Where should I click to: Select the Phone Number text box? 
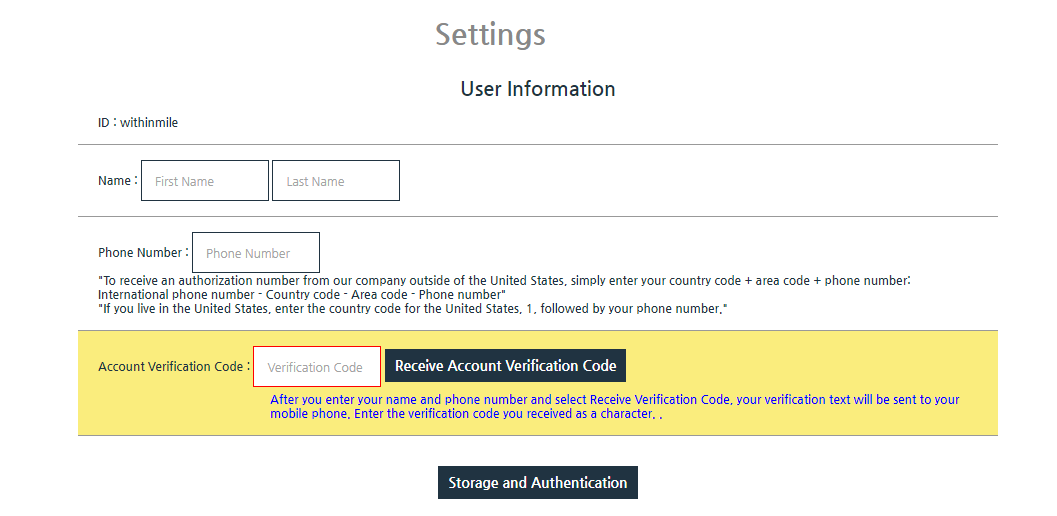pos(256,252)
